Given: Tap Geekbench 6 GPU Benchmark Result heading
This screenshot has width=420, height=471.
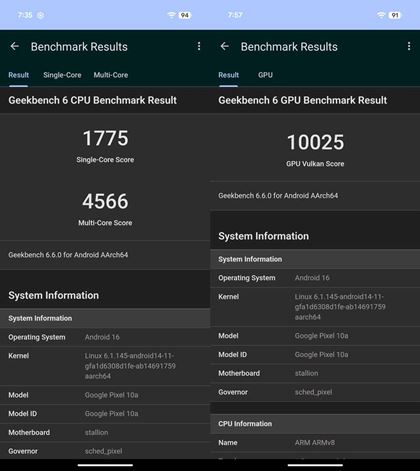Looking at the screenshot, I should (x=303, y=100).
